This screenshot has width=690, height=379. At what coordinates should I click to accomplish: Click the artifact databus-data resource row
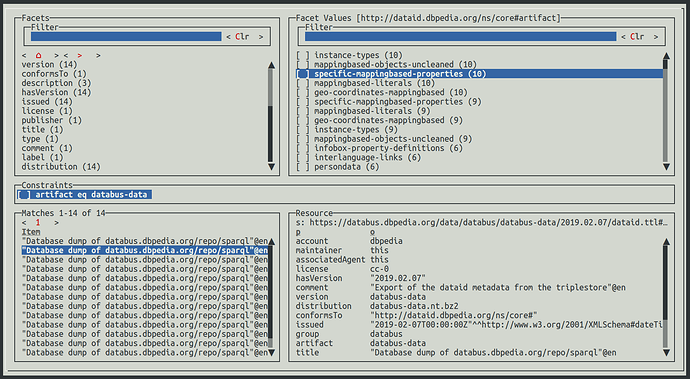click(x=479, y=343)
